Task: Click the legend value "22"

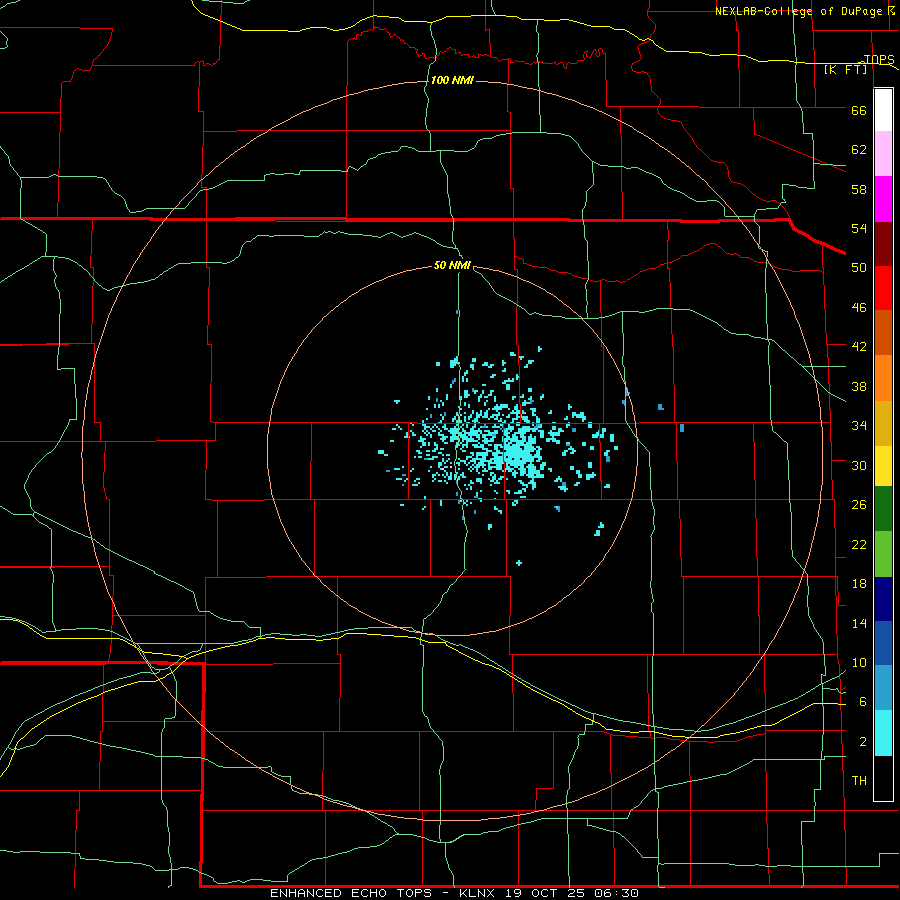Action: pyautogui.click(x=859, y=544)
